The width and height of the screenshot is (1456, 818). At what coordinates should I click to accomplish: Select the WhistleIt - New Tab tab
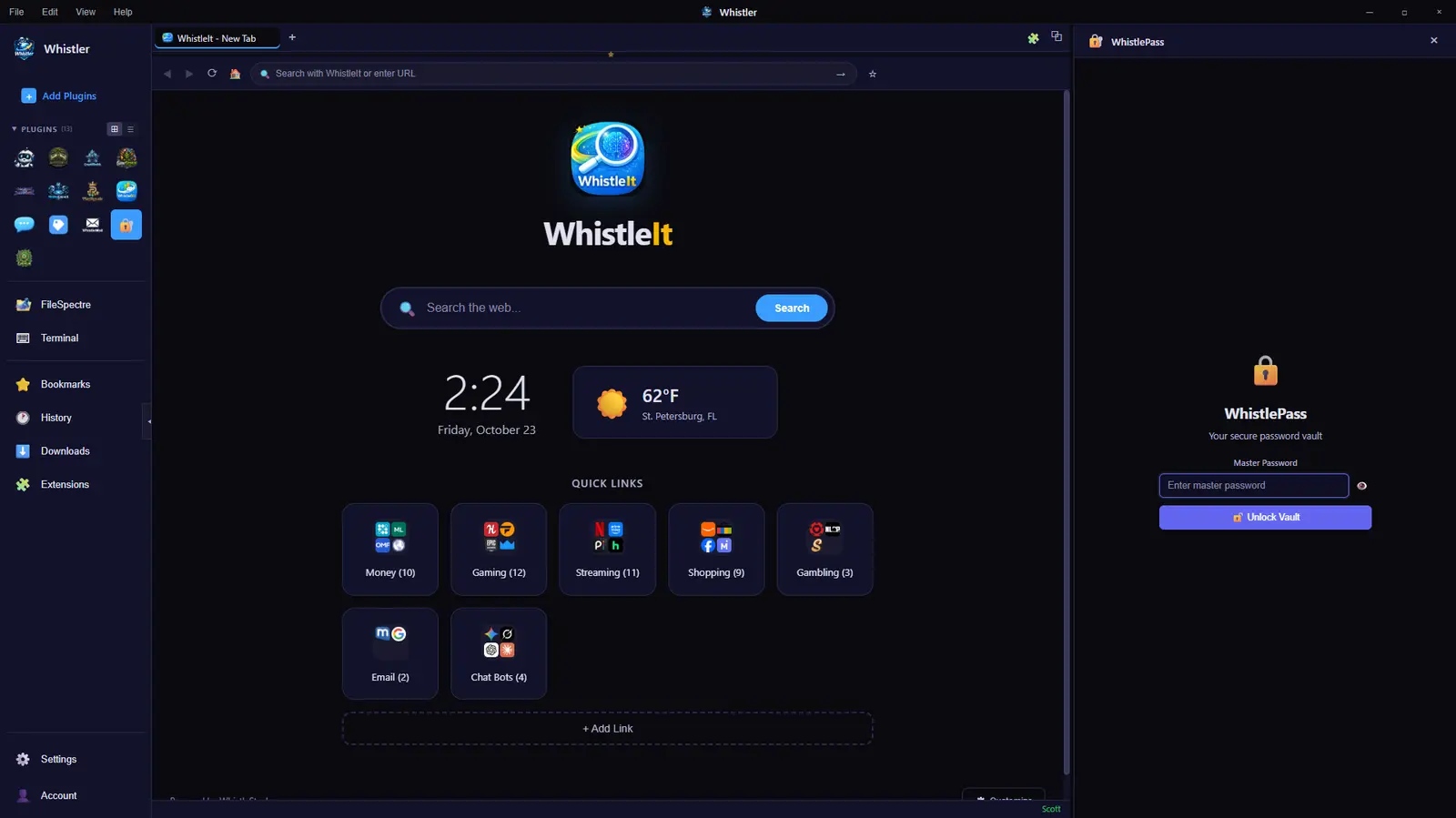[x=217, y=38]
